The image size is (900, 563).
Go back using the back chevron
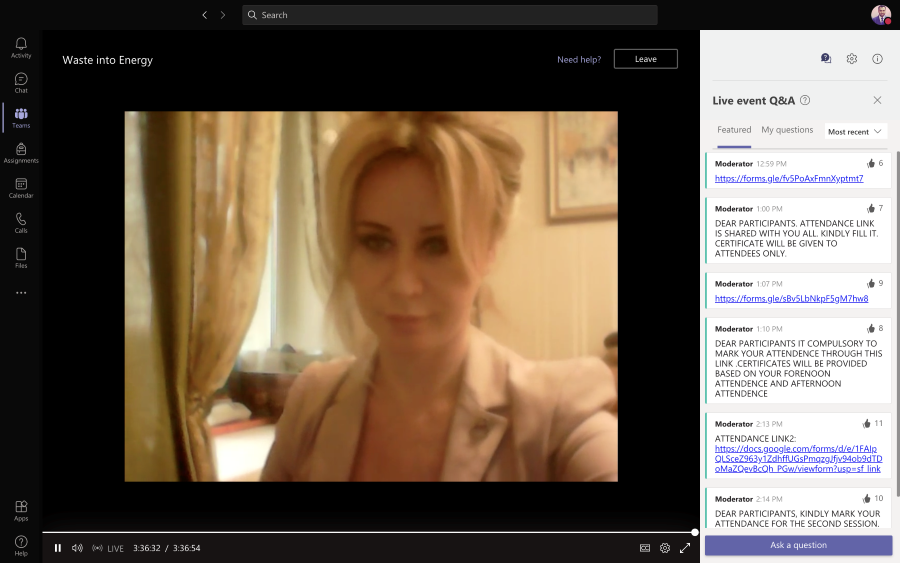point(205,15)
